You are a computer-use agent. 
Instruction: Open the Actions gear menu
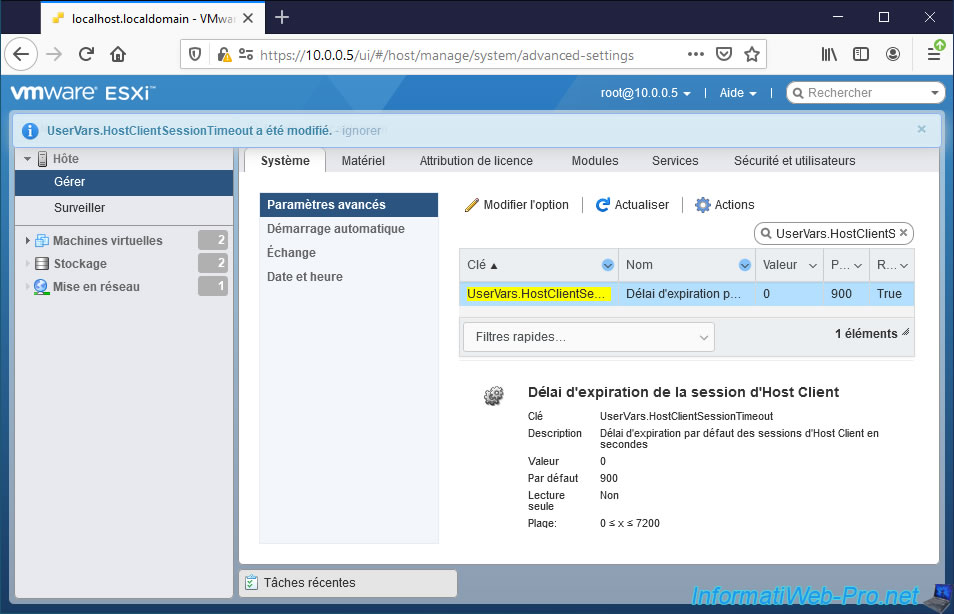[x=725, y=205]
